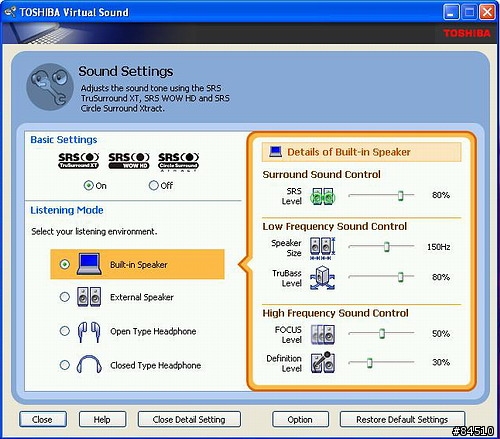Click the Closed Type Headphone icon
This screenshot has width=500, height=439.
89,364
